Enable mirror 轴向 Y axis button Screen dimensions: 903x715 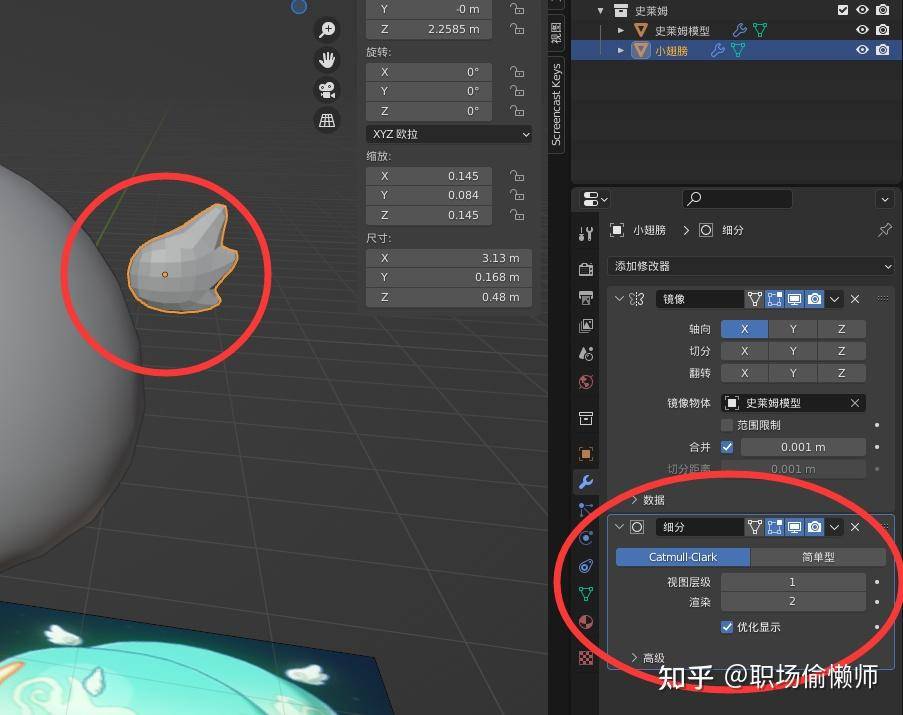[x=793, y=329]
